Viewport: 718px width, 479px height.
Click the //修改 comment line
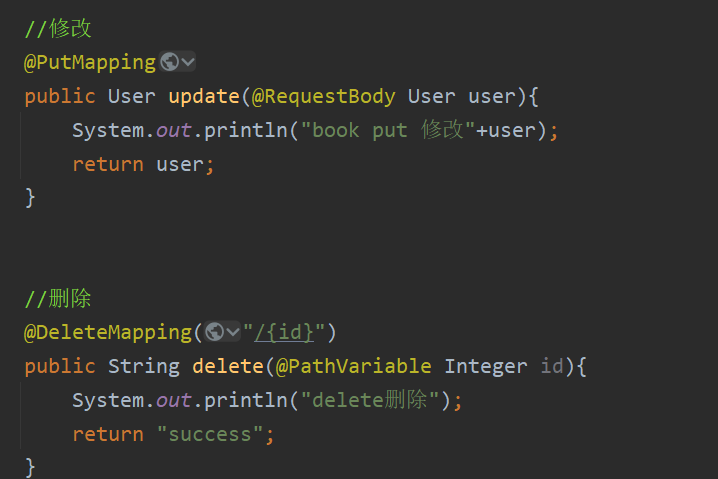point(58,28)
